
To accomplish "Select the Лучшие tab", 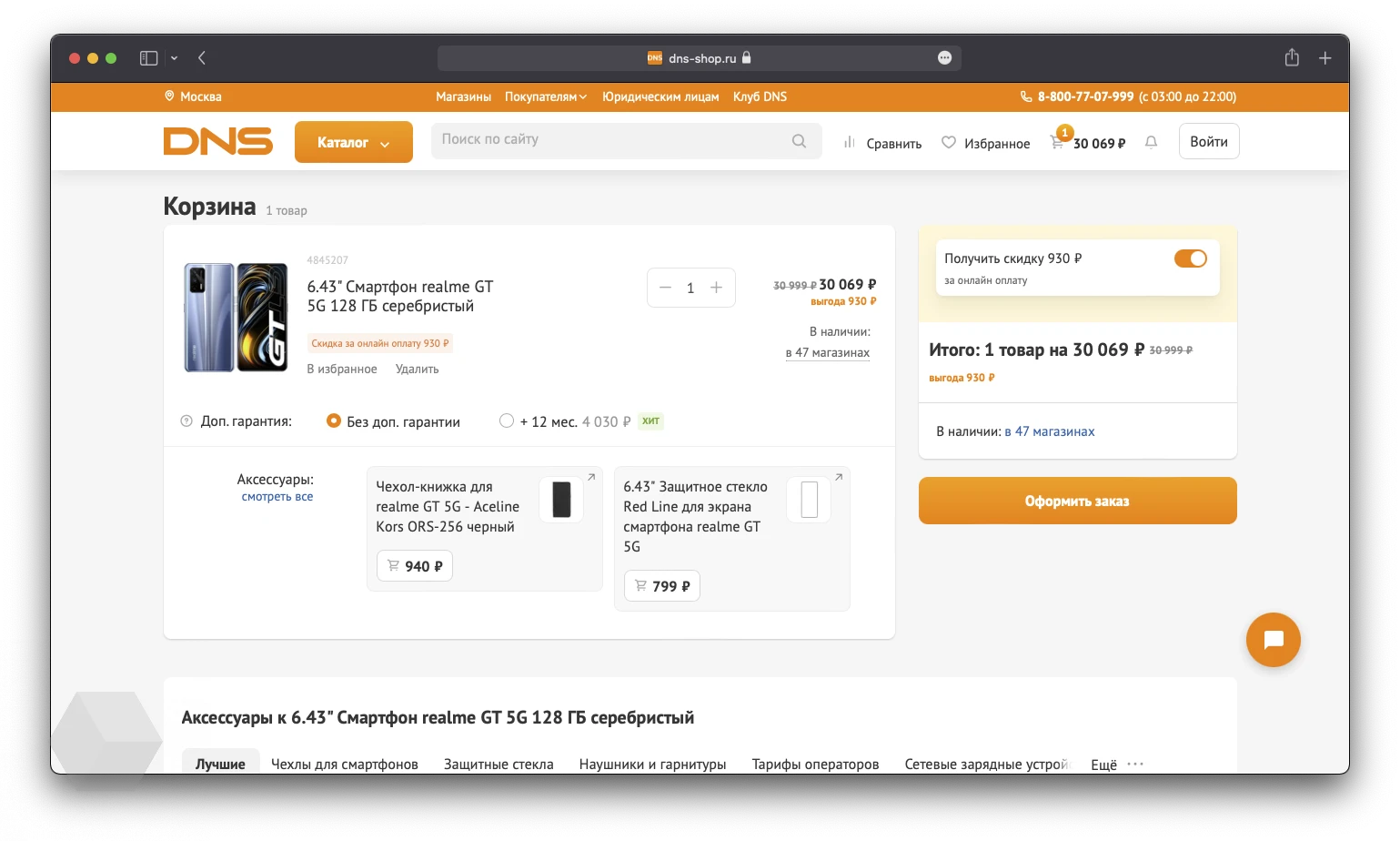I will [220, 763].
